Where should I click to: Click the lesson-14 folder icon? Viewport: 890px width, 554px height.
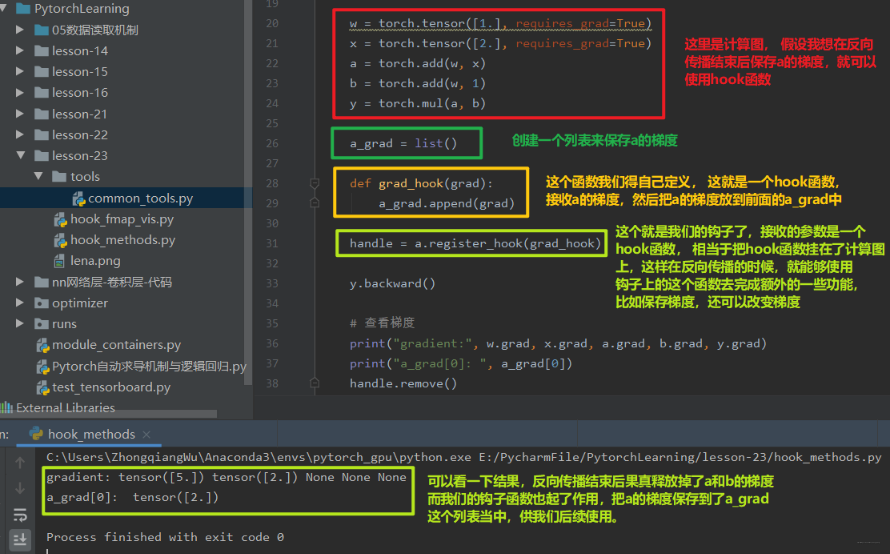pos(41,51)
